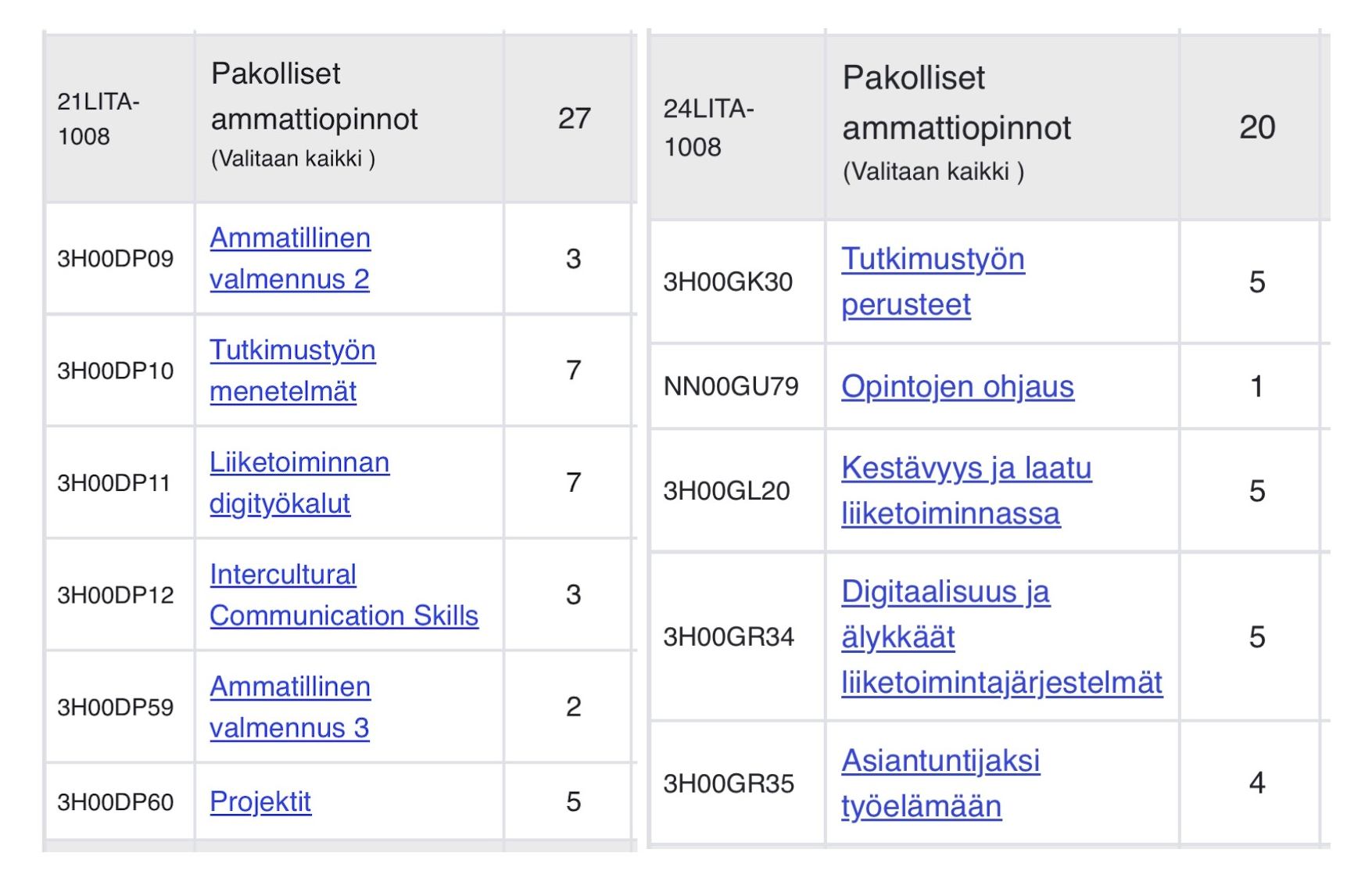Select course code 3H00DP09
Screen dimensions: 1372x871
pos(115,259)
